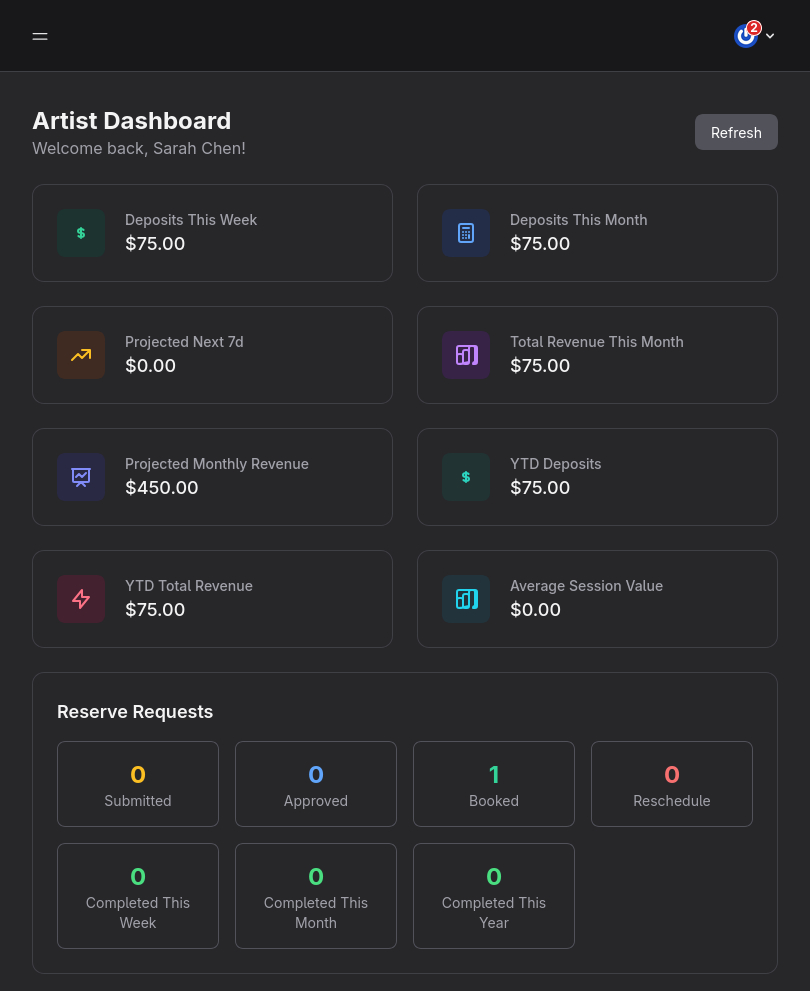Click the user avatar with notification badge

(746, 36)
